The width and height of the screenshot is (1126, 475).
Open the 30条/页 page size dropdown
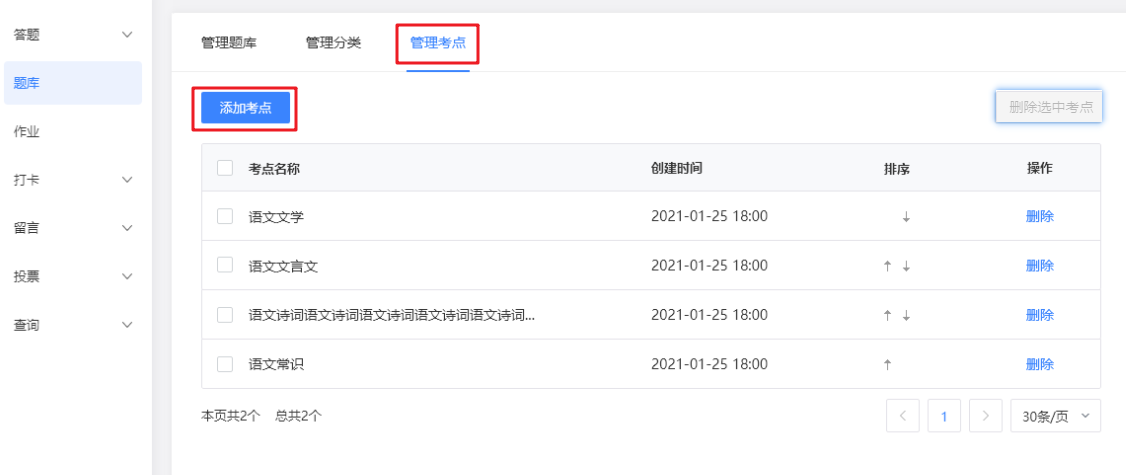pyautogui.click(x=1056, y=416)
